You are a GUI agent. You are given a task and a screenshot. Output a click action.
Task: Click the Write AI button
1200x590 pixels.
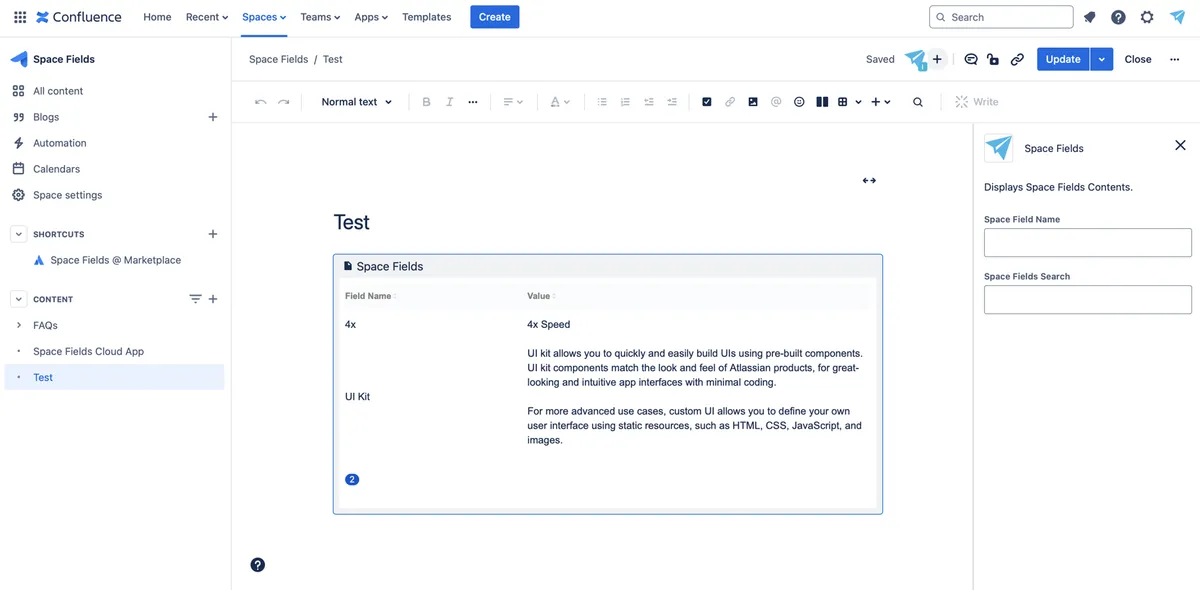[977, 102]
